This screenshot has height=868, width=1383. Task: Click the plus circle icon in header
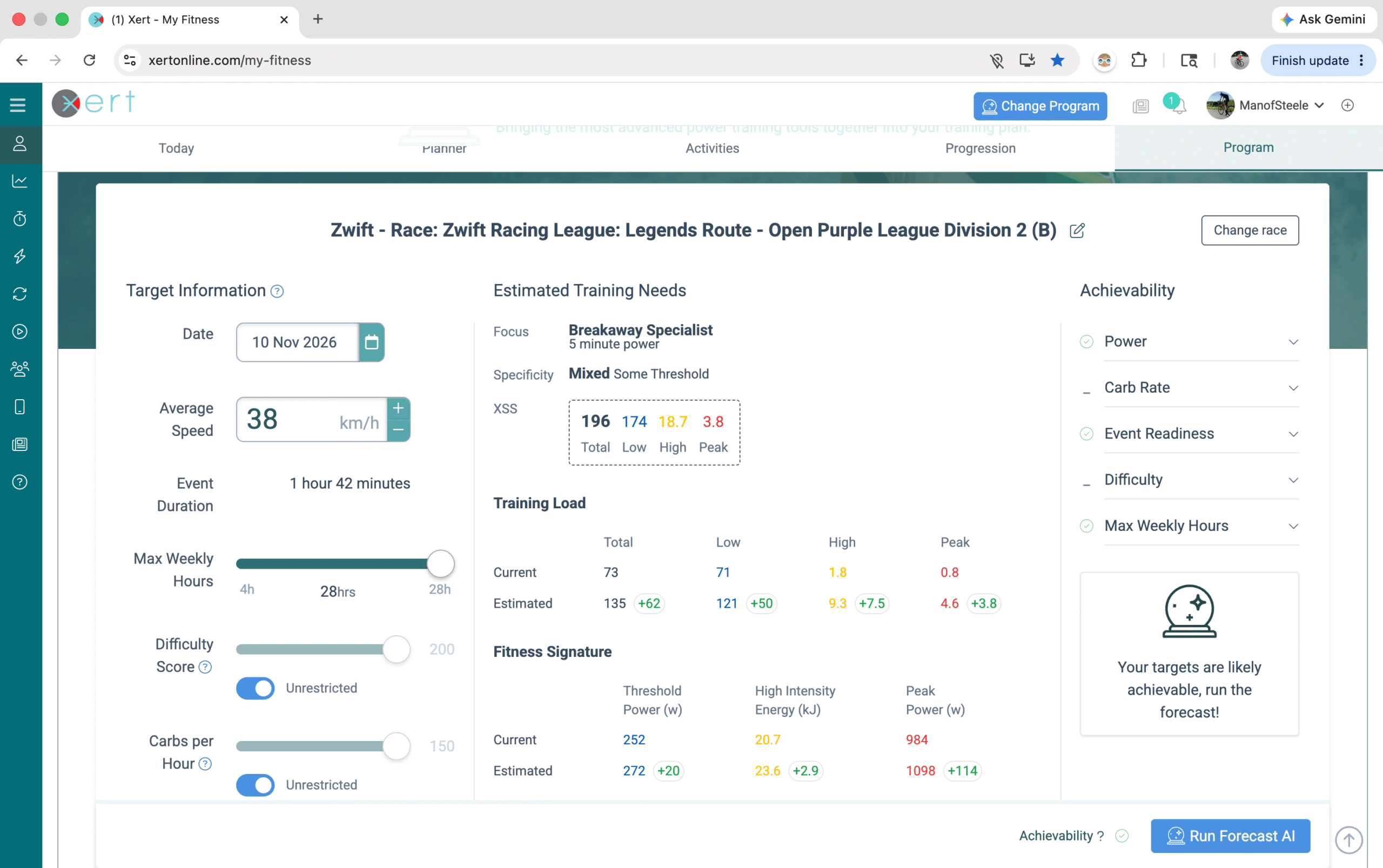[1347, 105]
